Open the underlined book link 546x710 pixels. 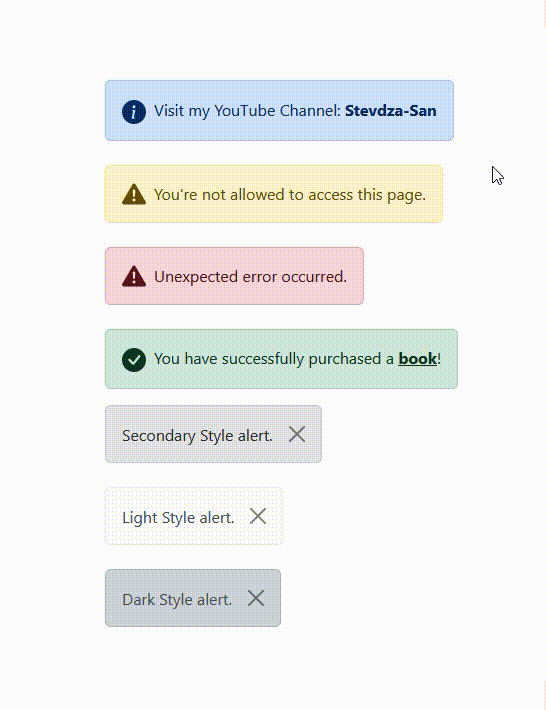(417, 359)
